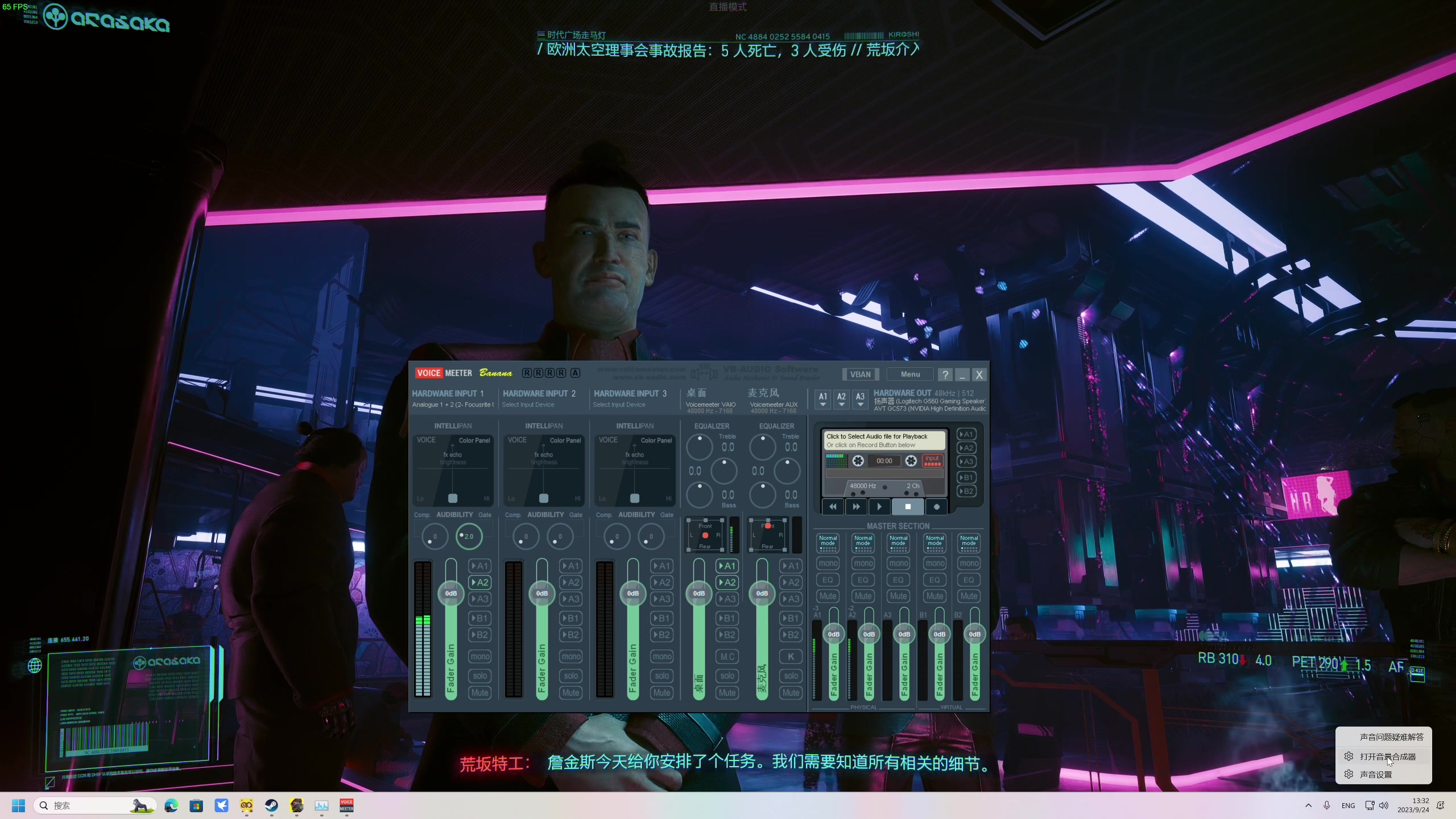Fast-forward the cassette recorder
The width and height of the screenshot is (1456, 819).
856,507
